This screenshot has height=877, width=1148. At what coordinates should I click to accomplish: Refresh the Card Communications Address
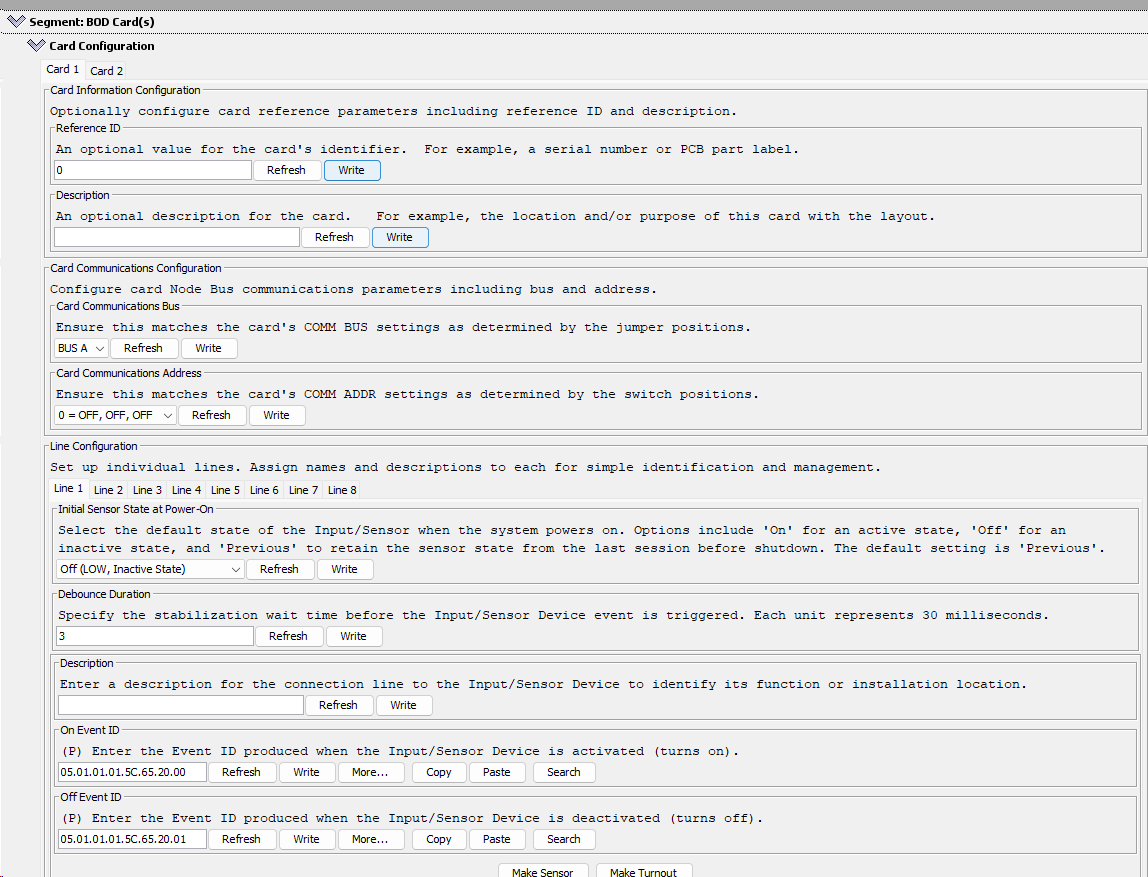coord(212,415)
